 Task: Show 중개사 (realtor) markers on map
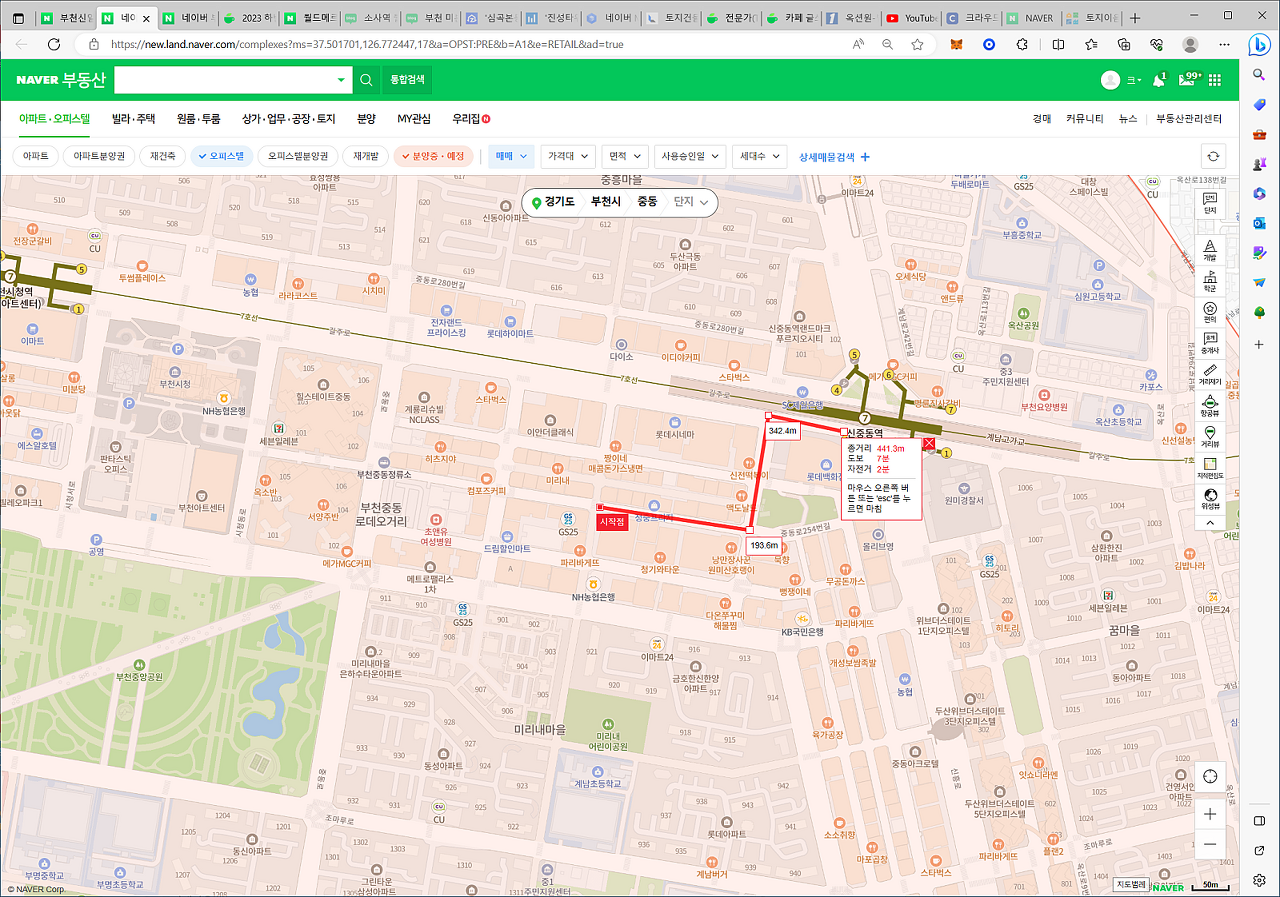coord(1210,343)
